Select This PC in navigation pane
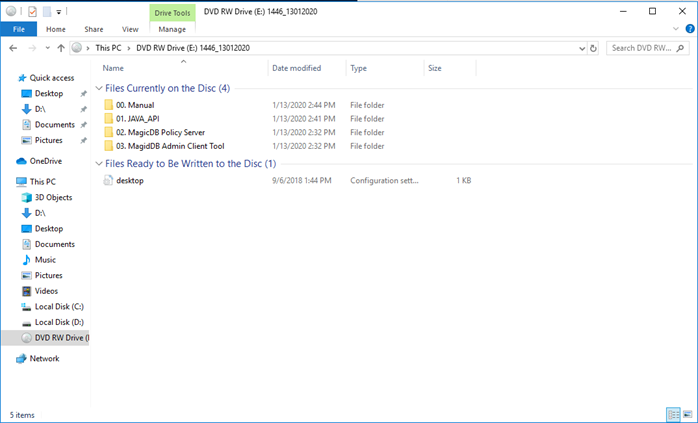 pyautogui.click(x=43, y=182)
